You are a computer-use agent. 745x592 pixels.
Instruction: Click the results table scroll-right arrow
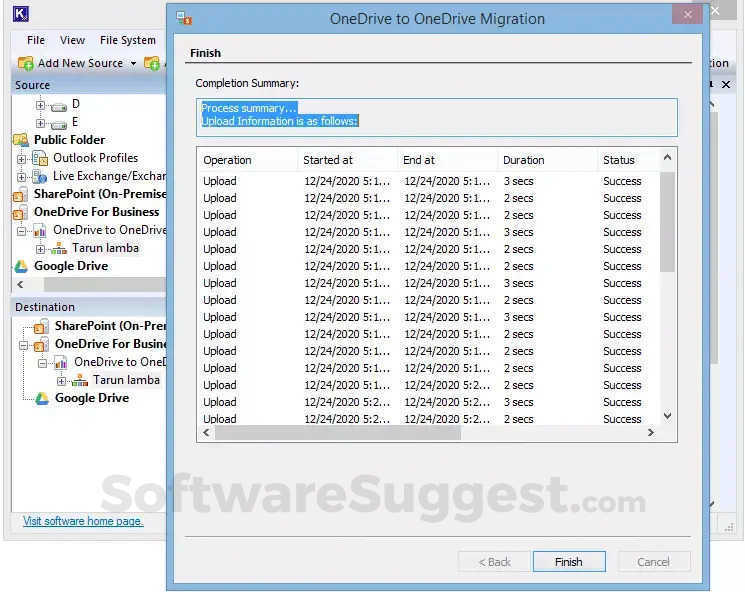pyautogui.click(x=650, y=432)
